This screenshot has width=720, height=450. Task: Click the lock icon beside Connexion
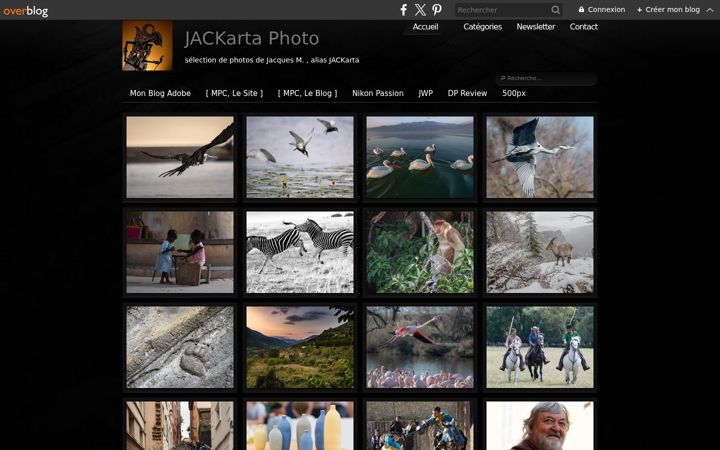[581, 9]
